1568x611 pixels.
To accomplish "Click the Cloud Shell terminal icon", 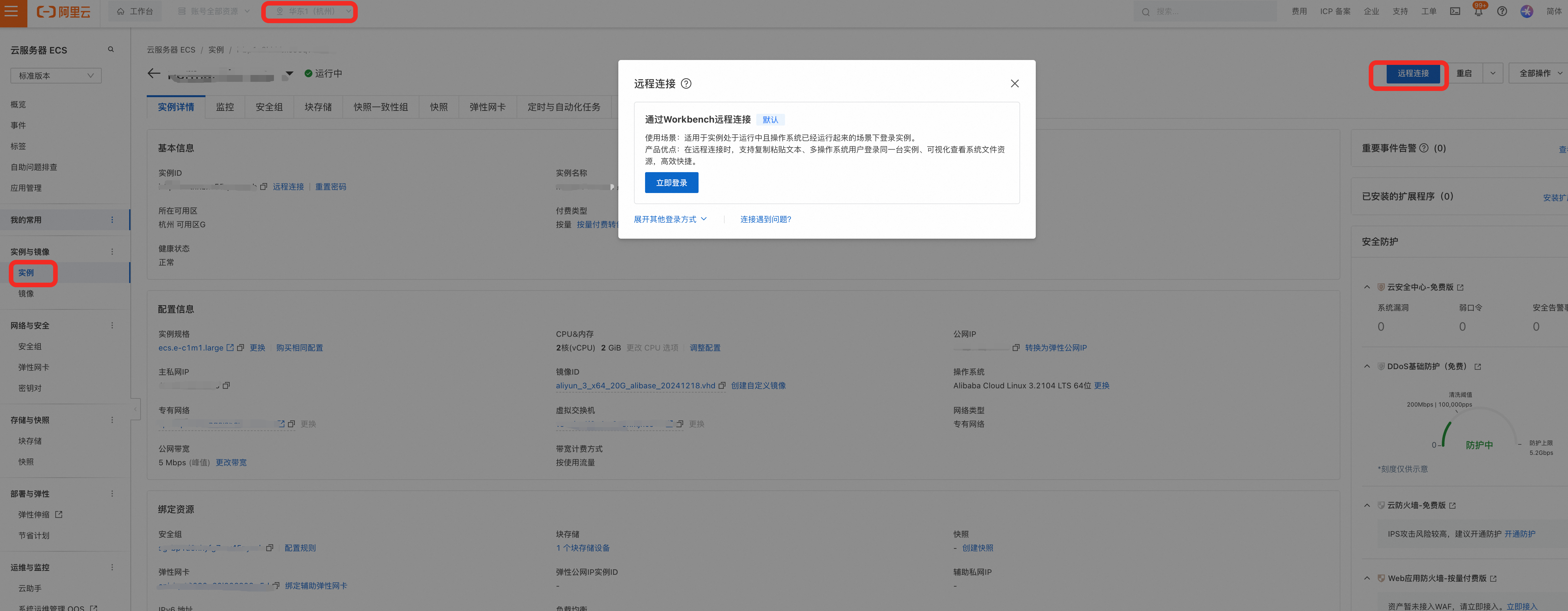I will (x=1455, y=11).
